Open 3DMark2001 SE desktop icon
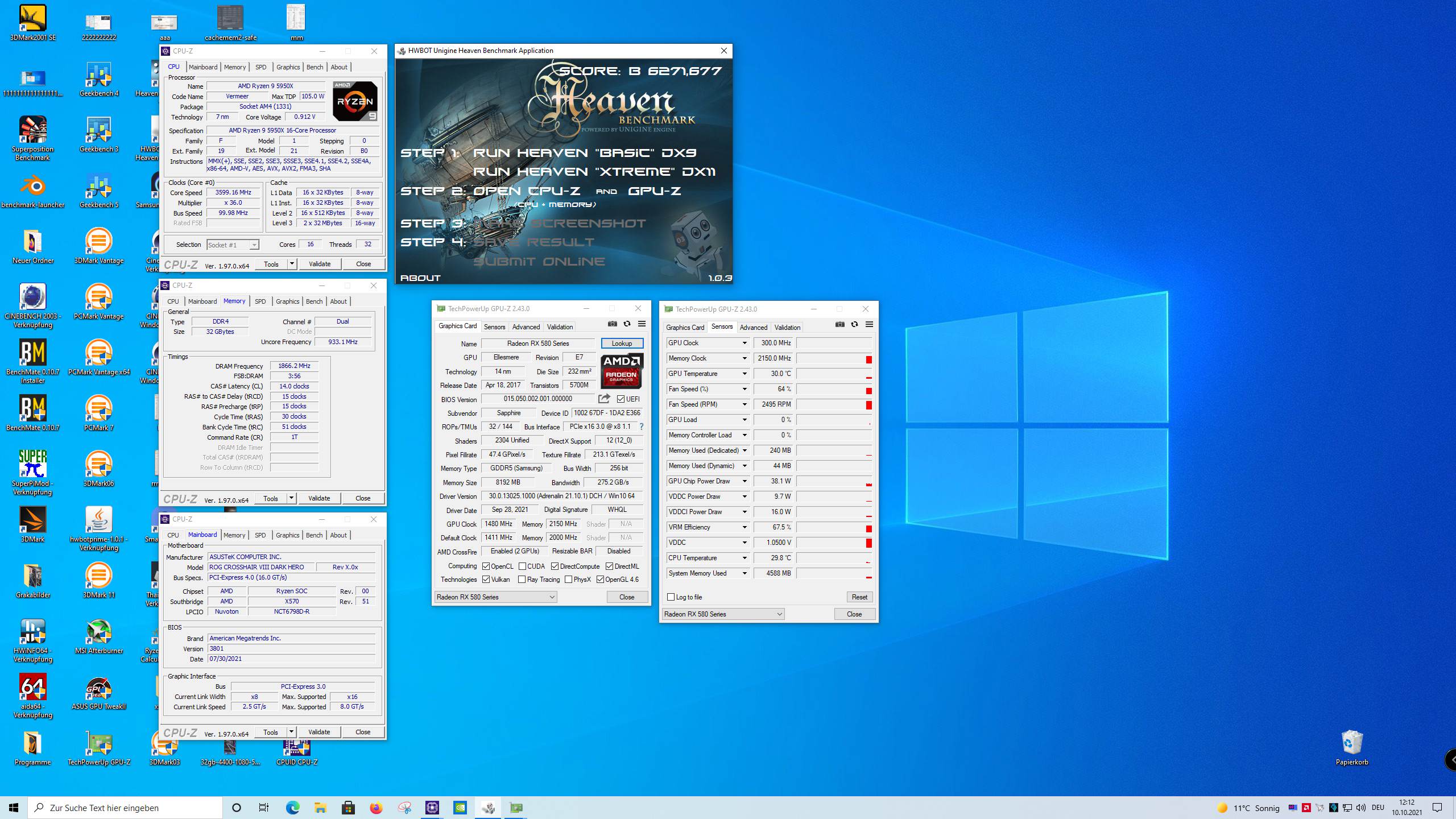 click(x=32, y=23)
